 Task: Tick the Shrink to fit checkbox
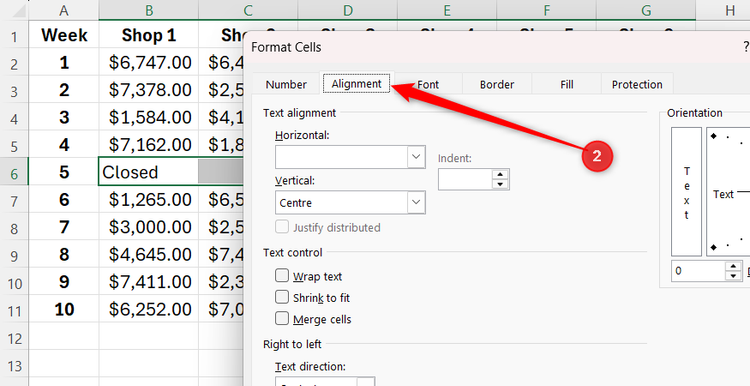point(282,297)
